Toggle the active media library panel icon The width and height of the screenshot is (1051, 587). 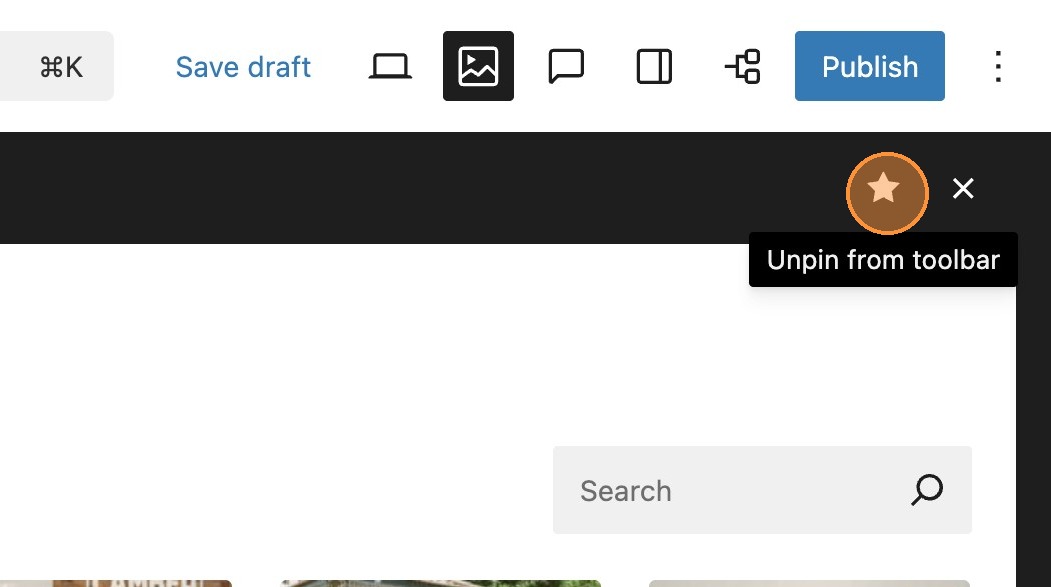pos(478,67)
